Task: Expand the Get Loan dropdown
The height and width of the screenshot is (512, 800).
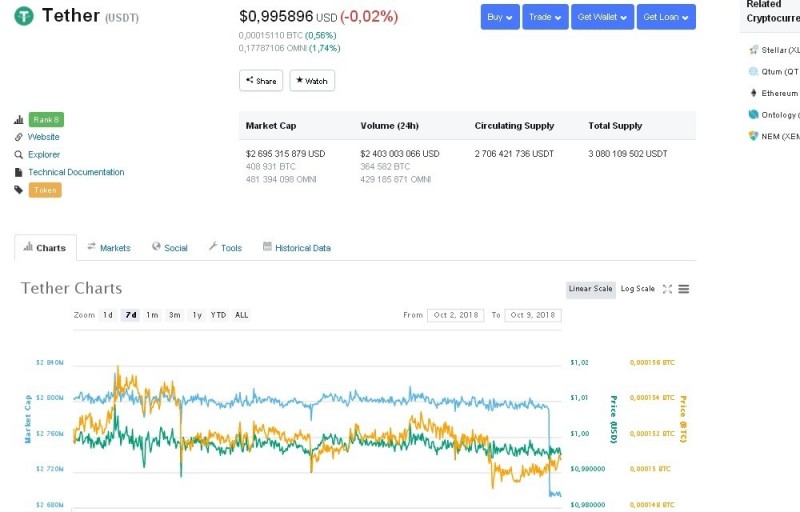Action: (x=666, y=17)
